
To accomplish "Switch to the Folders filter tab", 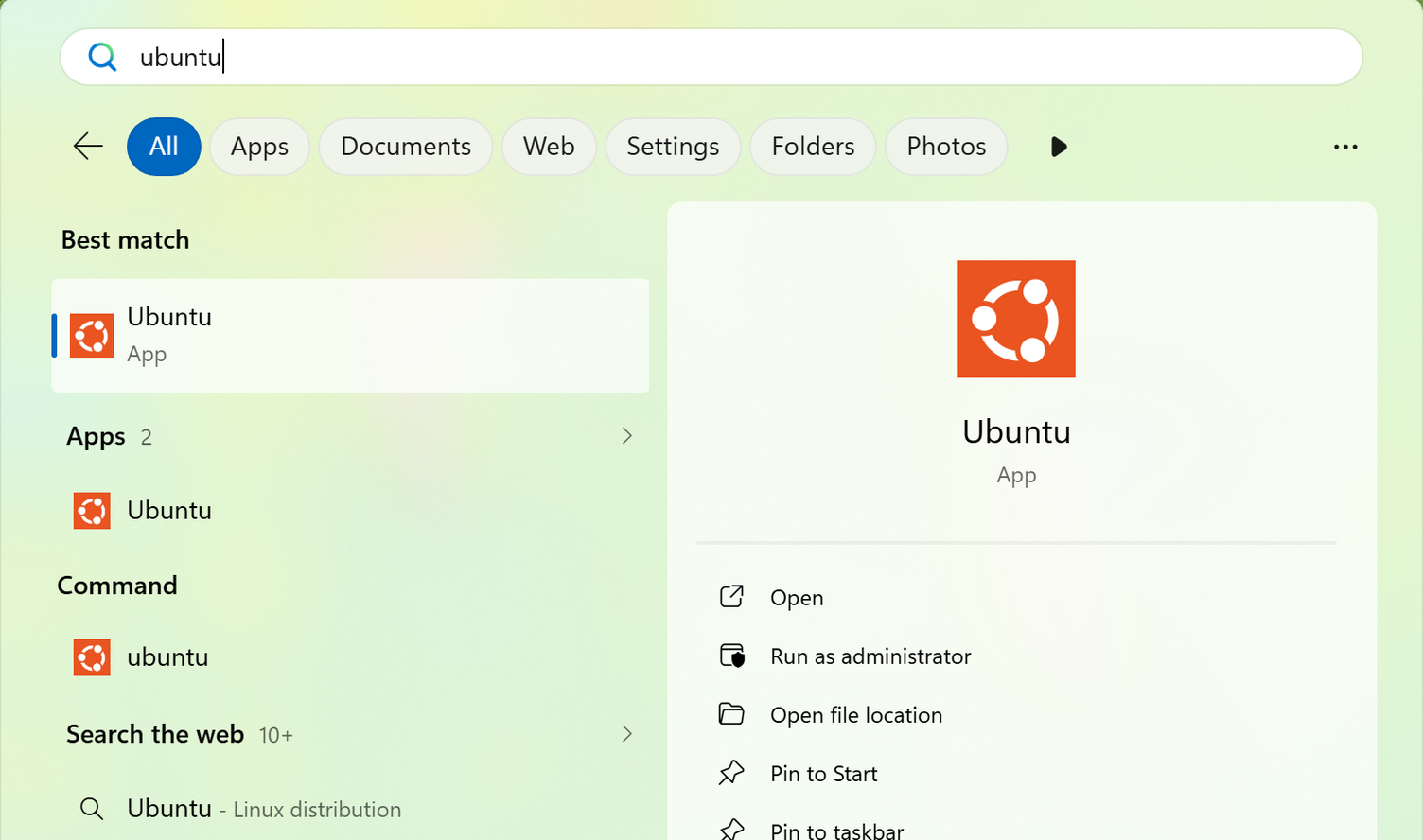I will 813,147.
